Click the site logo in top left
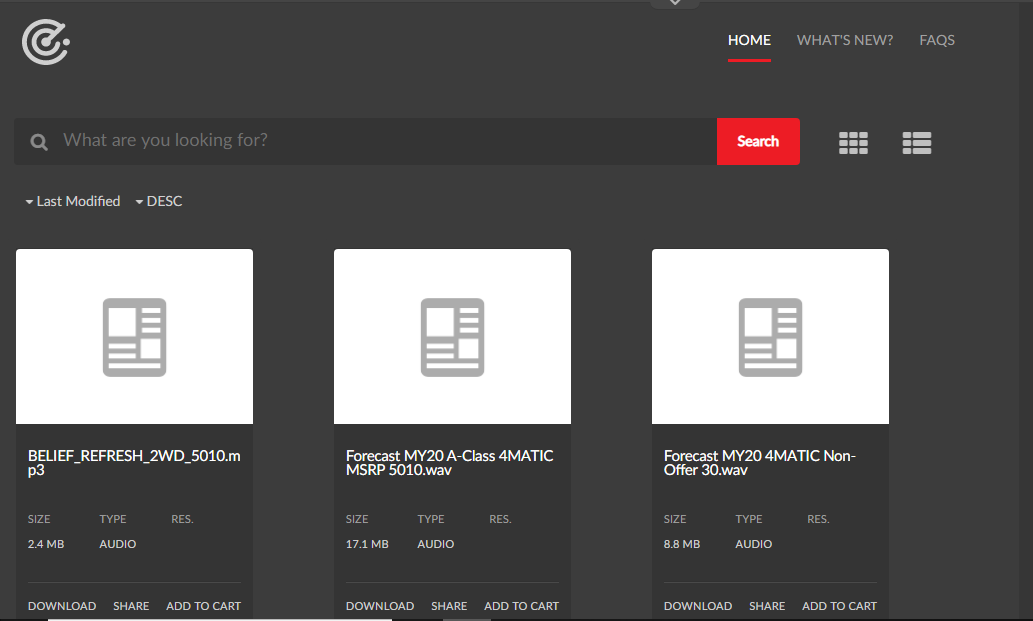Viewport: 1033px width, 621px height. coord(44,42)
